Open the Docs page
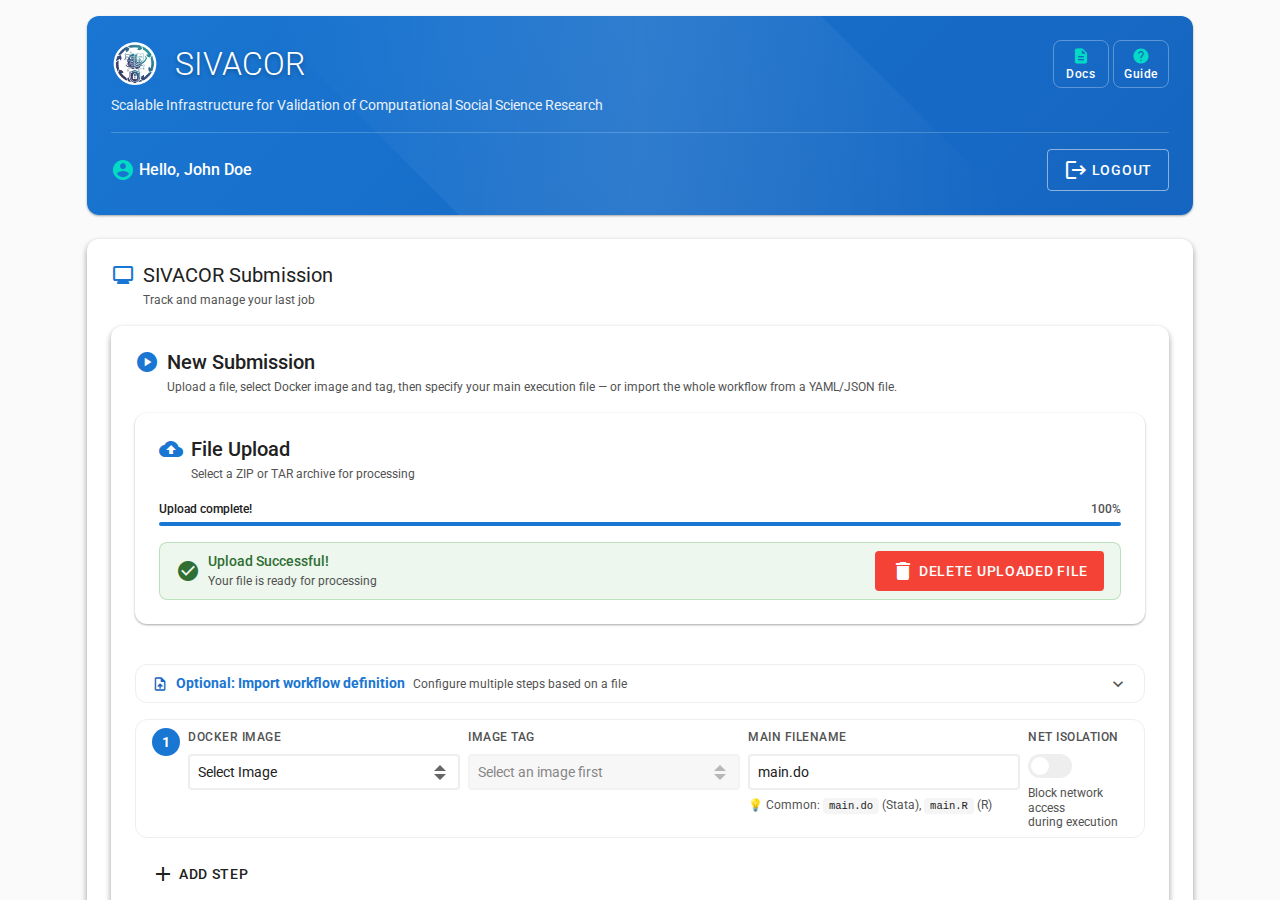This screenshot has height=900, width=1280. 1081,64
